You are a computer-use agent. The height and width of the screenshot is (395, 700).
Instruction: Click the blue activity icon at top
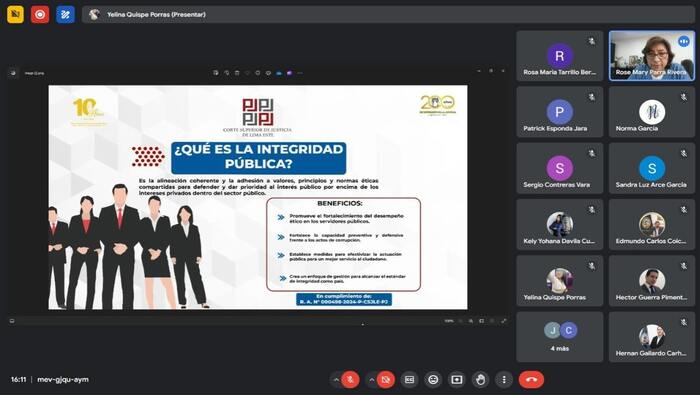coord(65,14)
